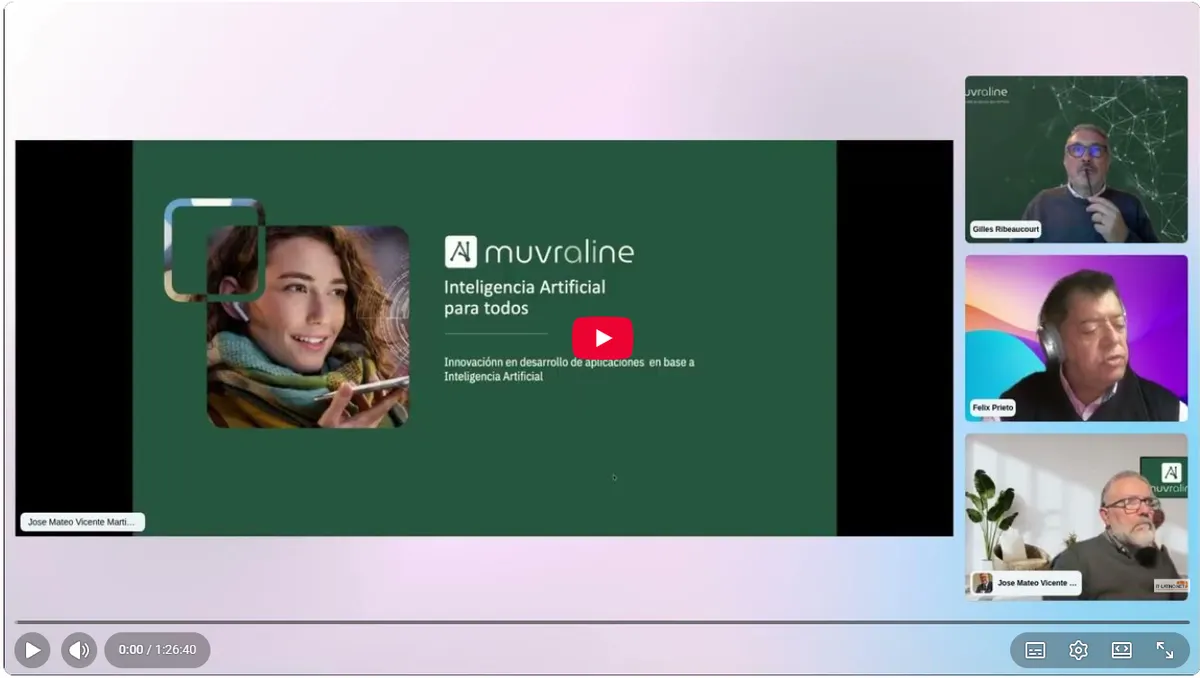Click the Gilles Ribeaucourt name label
The width and height of the screenshot is (1200, 678).
(x=1005, y=229)
